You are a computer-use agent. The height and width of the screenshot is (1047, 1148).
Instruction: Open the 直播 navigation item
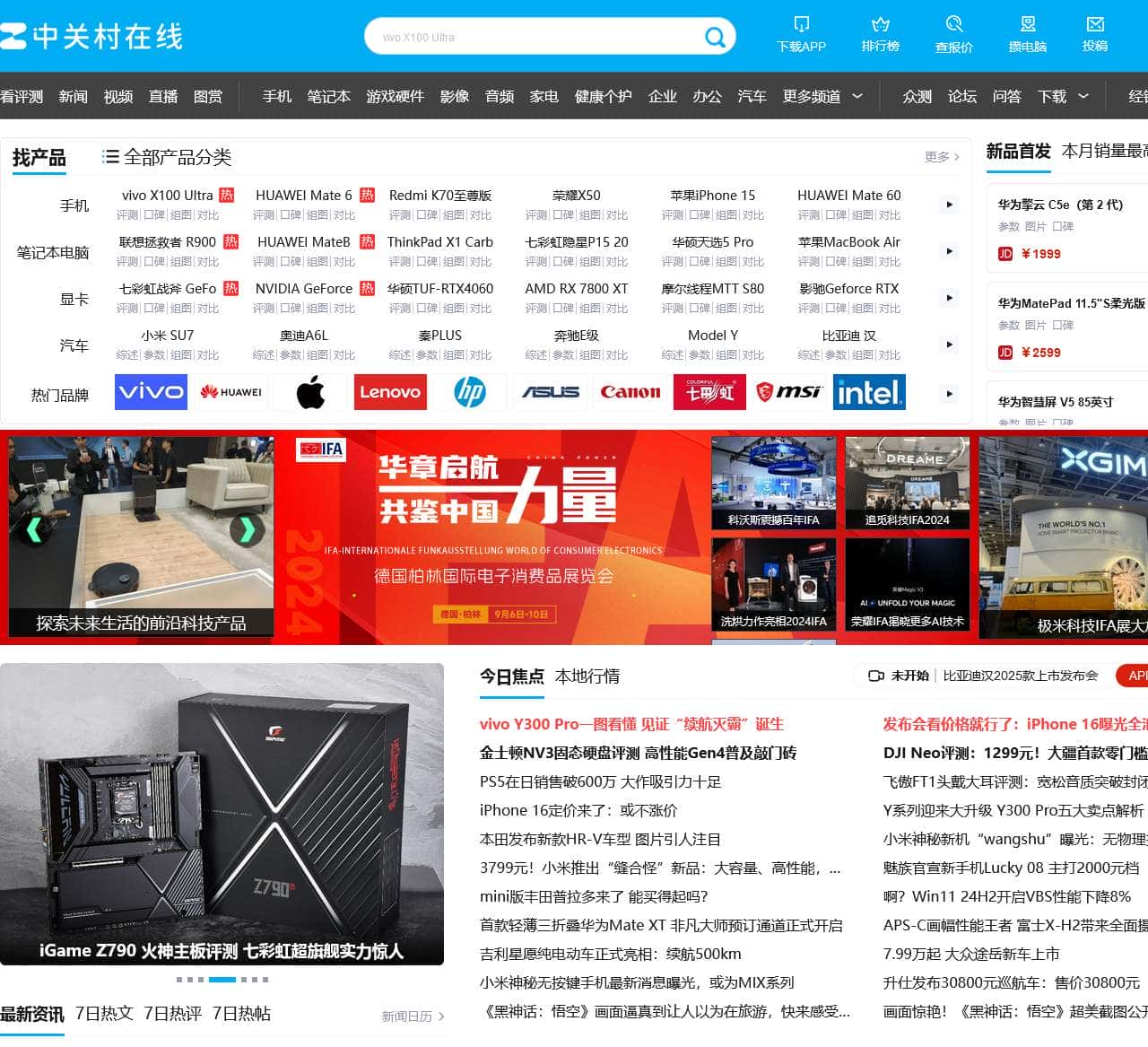click(163, 96)
